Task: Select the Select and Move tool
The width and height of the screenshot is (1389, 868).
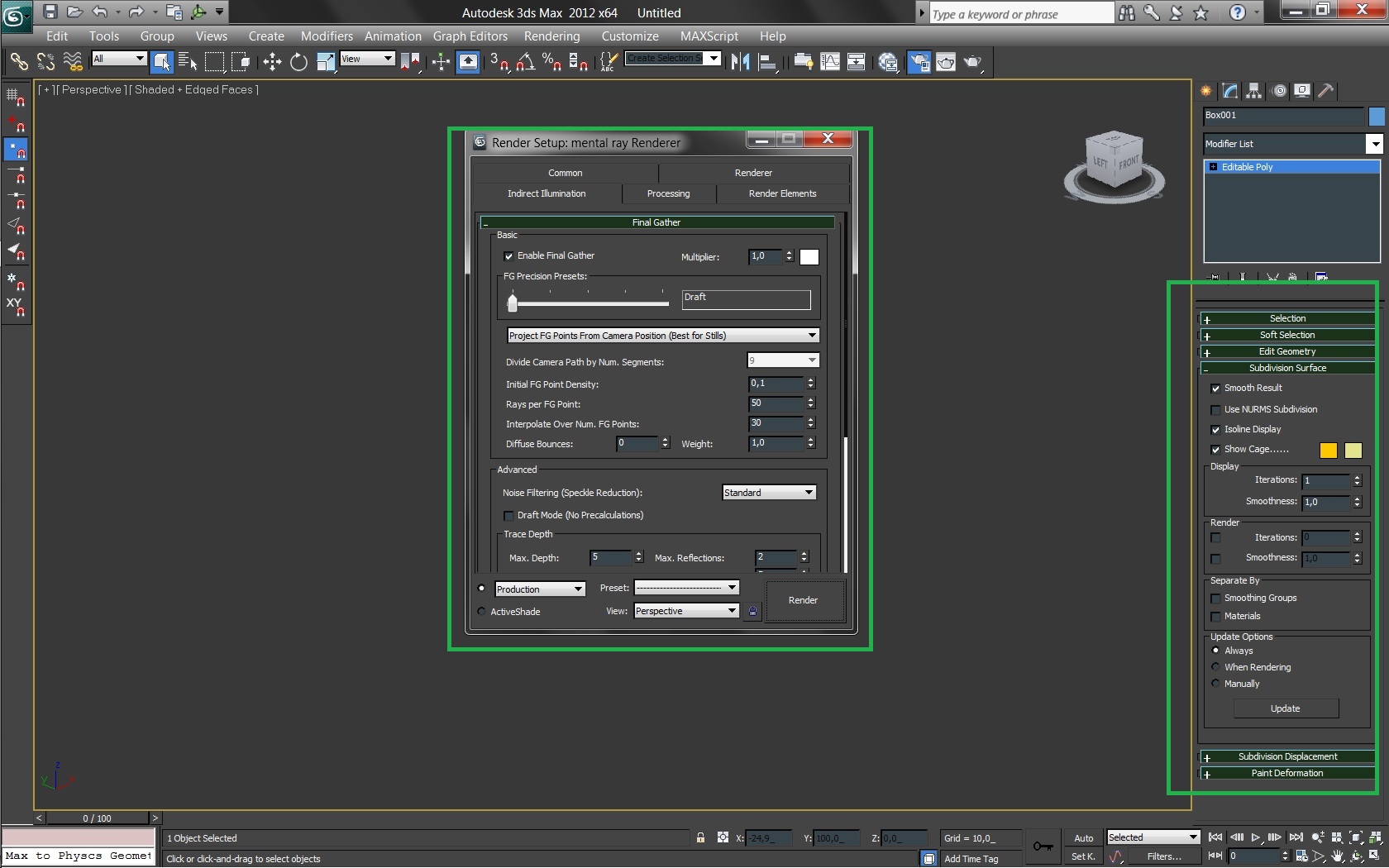Action: click(x=272, y=61)
